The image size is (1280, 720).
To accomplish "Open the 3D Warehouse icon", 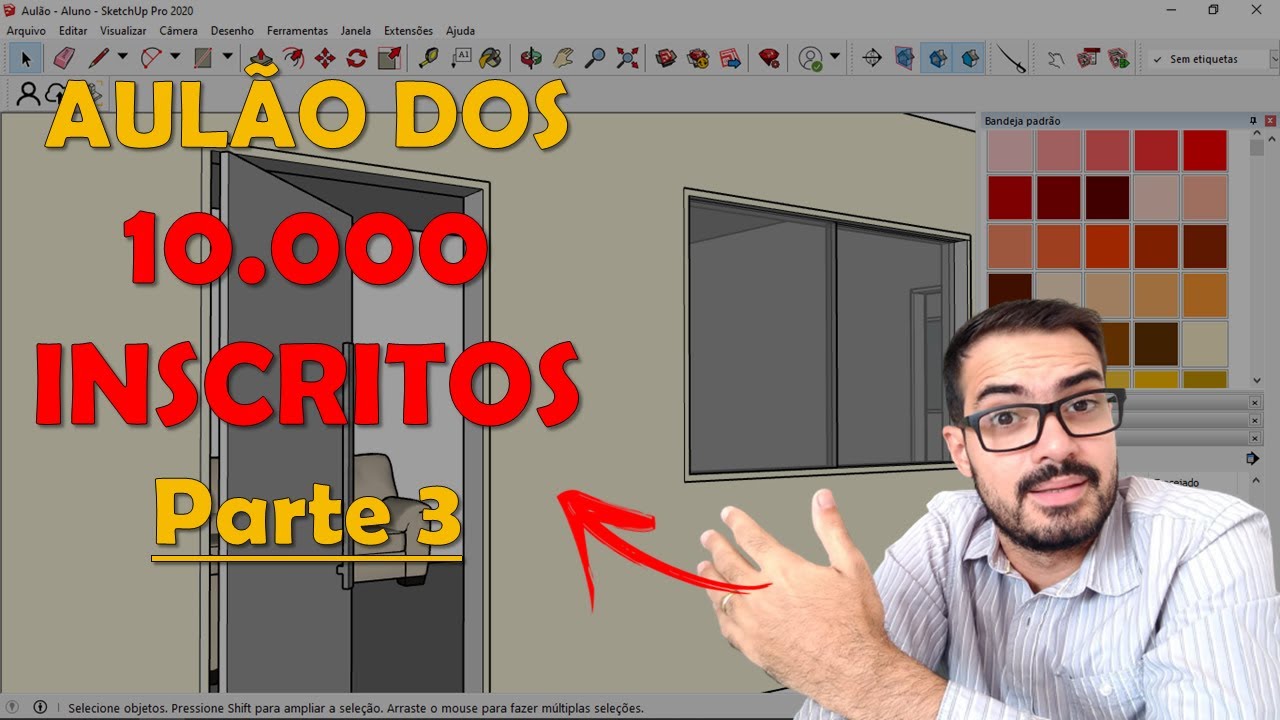I will 666,58.
